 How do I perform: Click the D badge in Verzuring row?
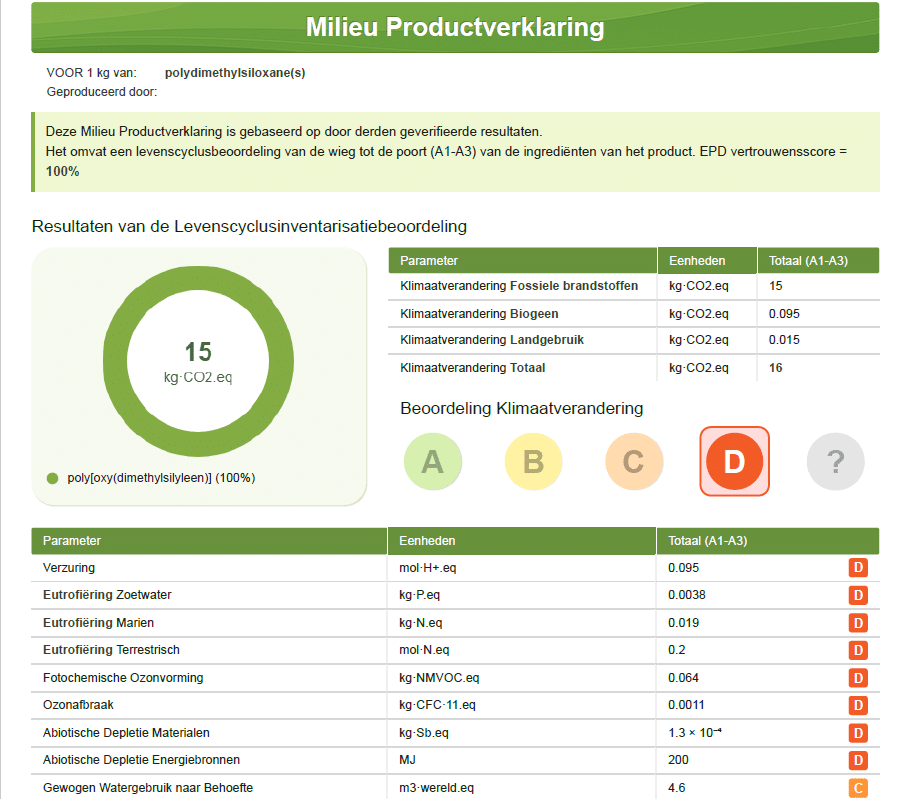(857, 568)
